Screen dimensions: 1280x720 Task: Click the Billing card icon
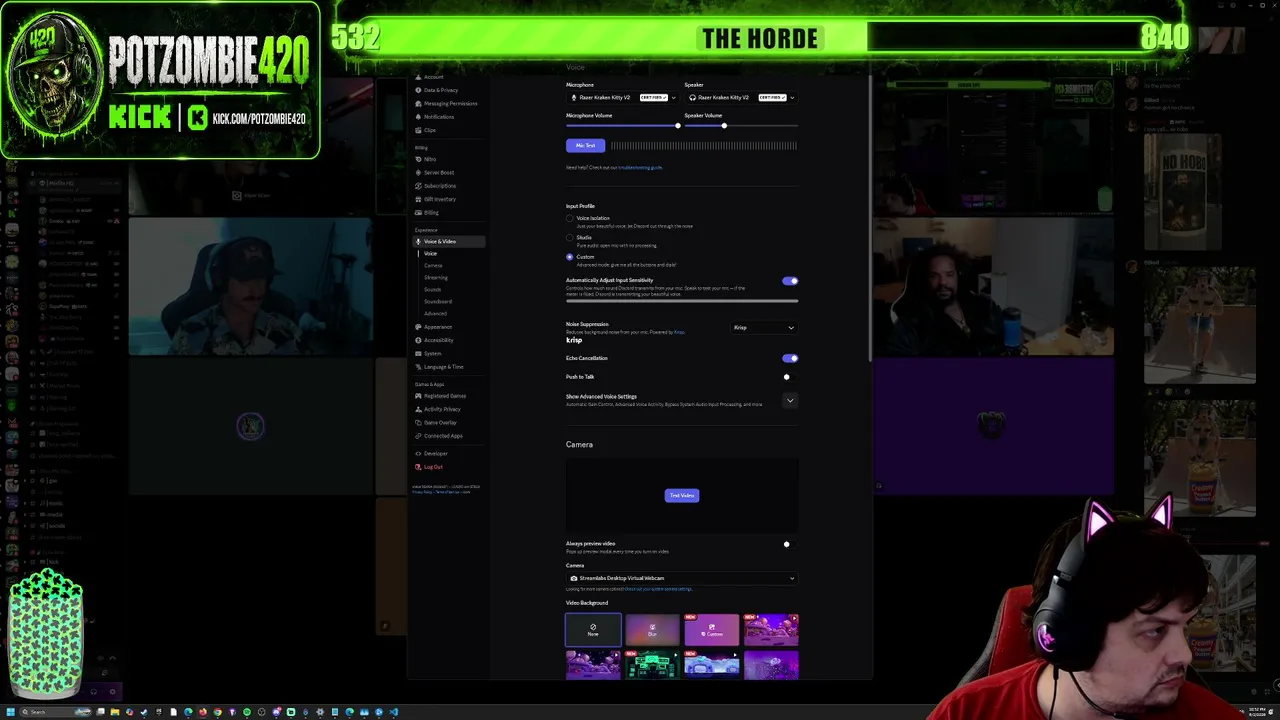pos(418,212)
